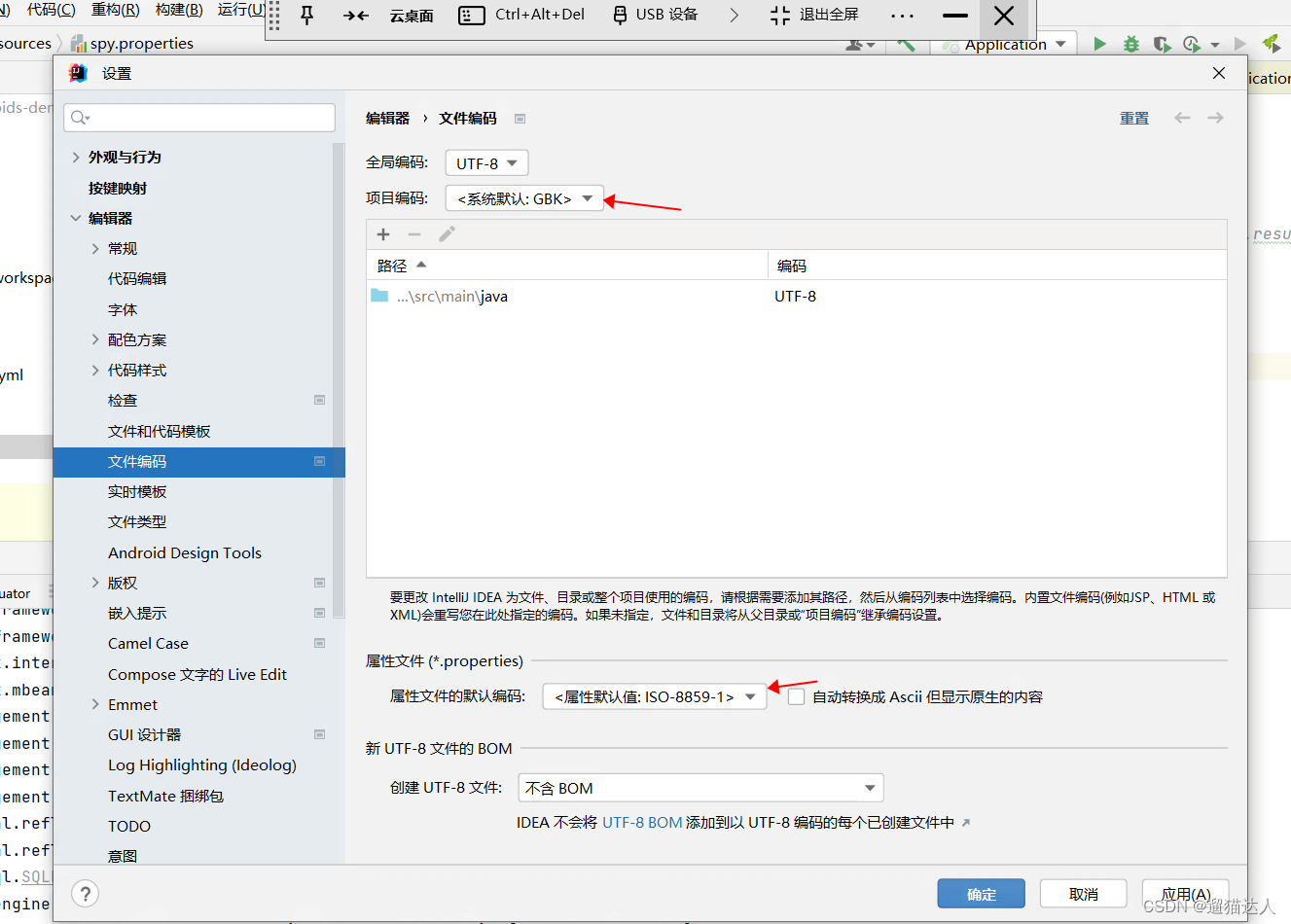Screen dimensions: 1291x924
Task: Click the right chevron in the remote toolbar
Action: click(x=734, y=16)
